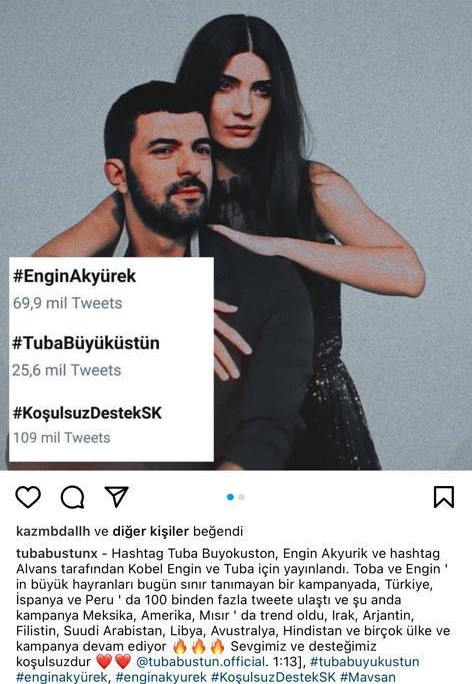The height and width of the screenshot is (684, 472).
Task: Open kazmbdallh profile from likes
Action: 53,531
